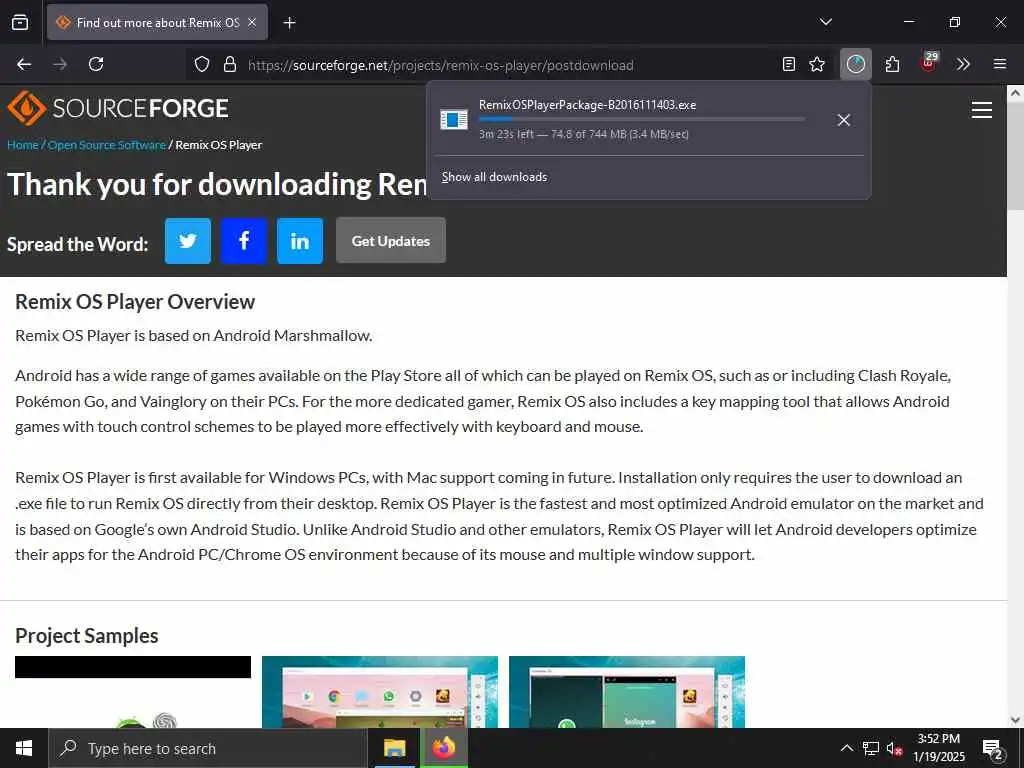Toggle reader view icon

tap(789, 64)
